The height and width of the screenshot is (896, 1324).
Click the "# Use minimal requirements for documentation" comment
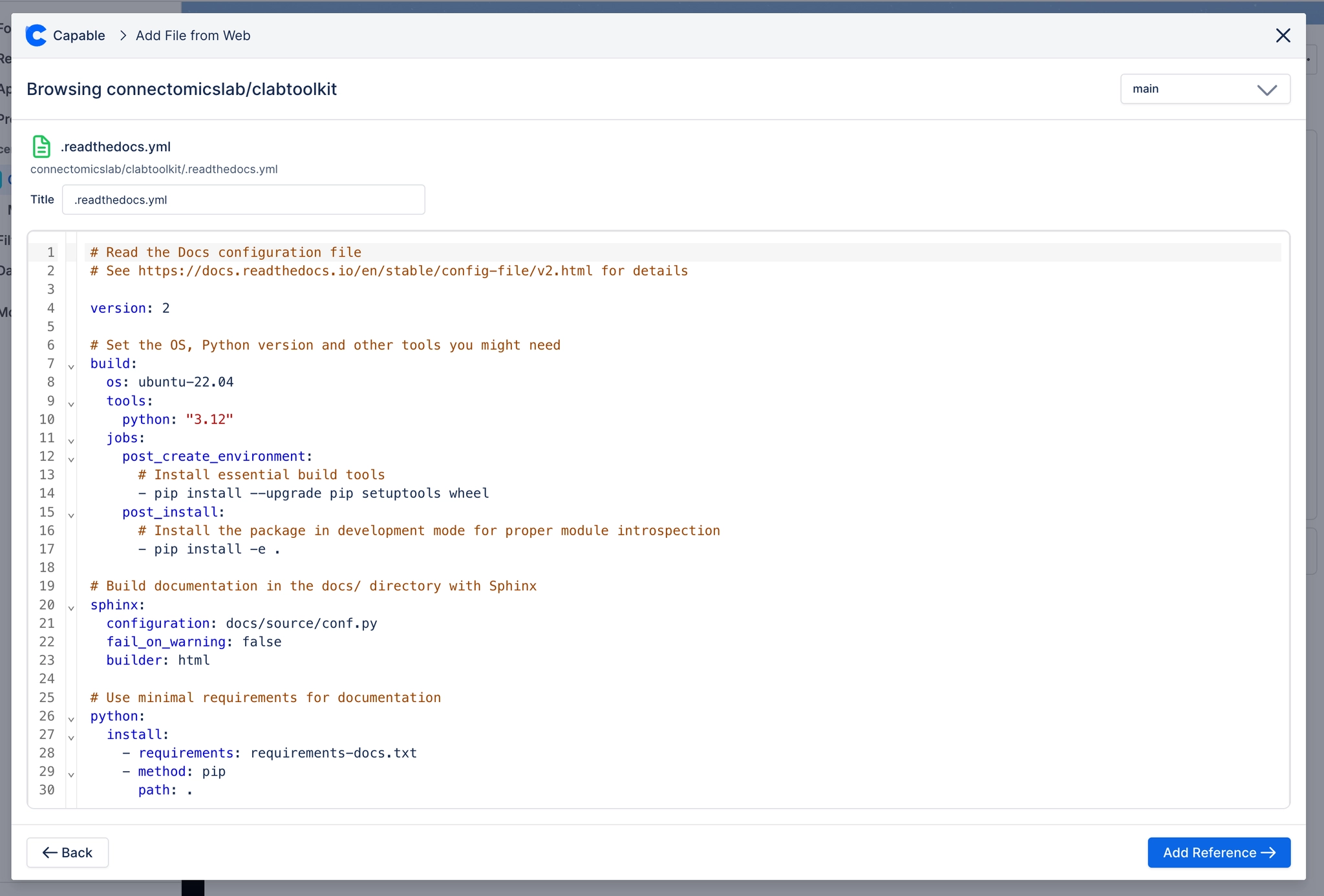266,698
